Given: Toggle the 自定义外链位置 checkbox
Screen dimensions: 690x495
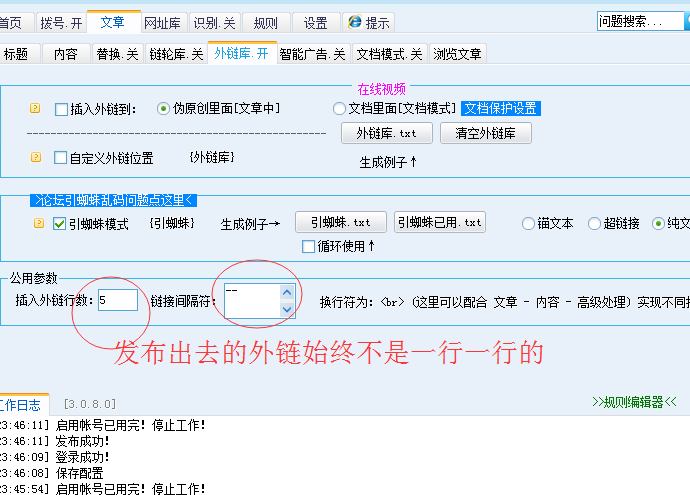Looking at the screenshot, I should click(x=60, y=158).
